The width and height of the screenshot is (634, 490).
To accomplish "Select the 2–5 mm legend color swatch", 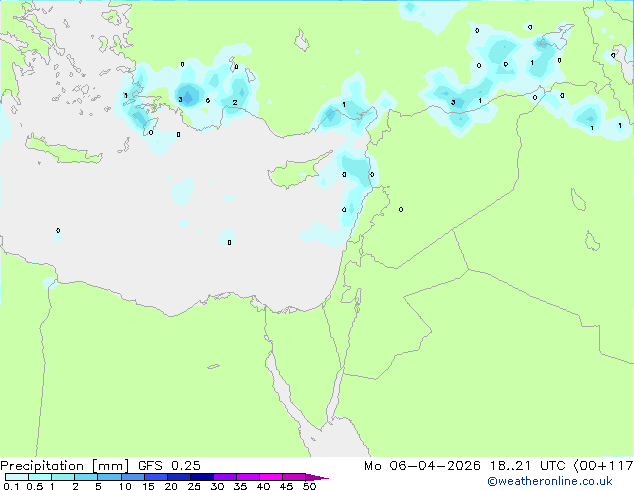I will [86, 477].
